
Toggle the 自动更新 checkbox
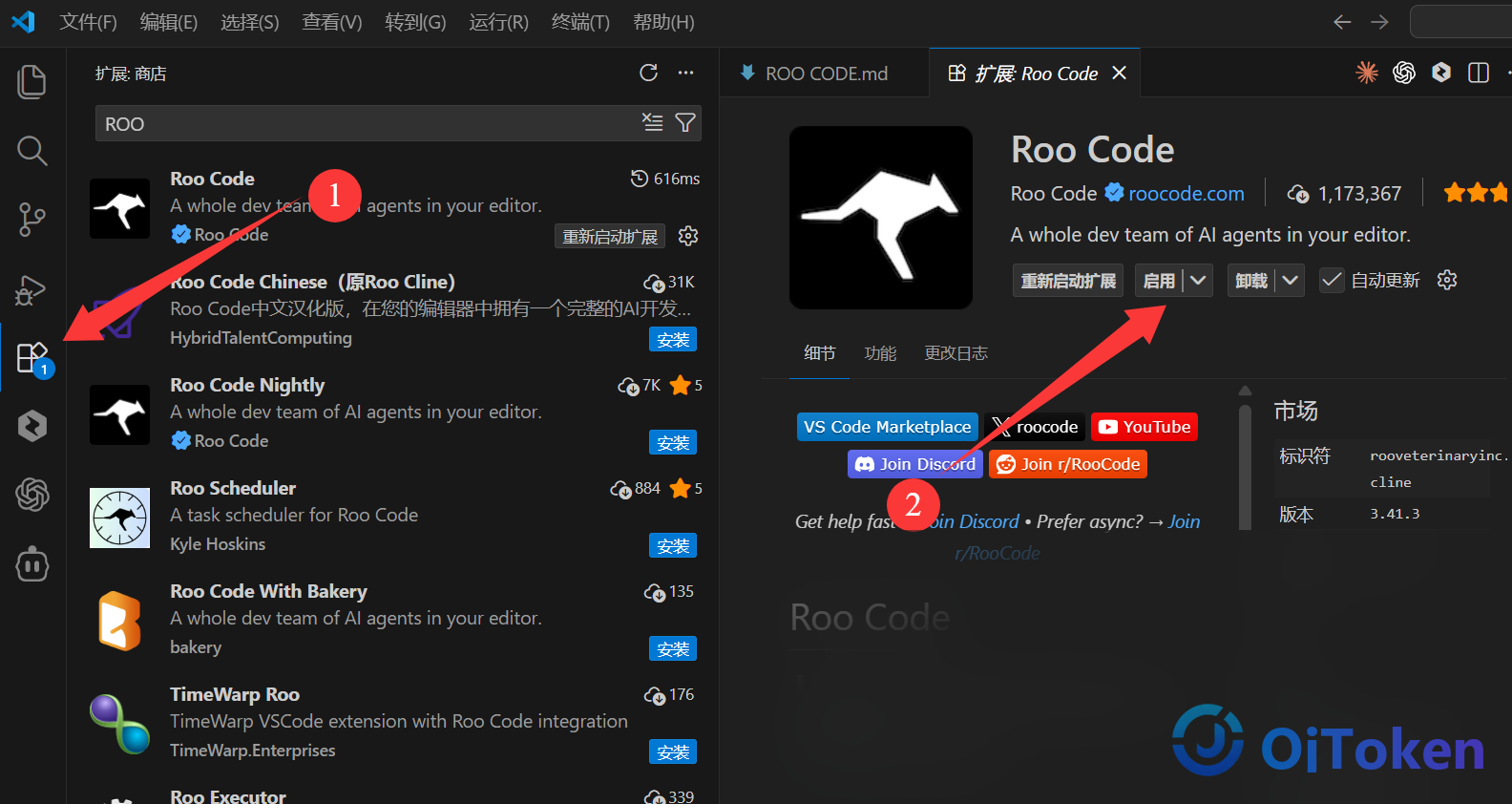click(1332, 280)
